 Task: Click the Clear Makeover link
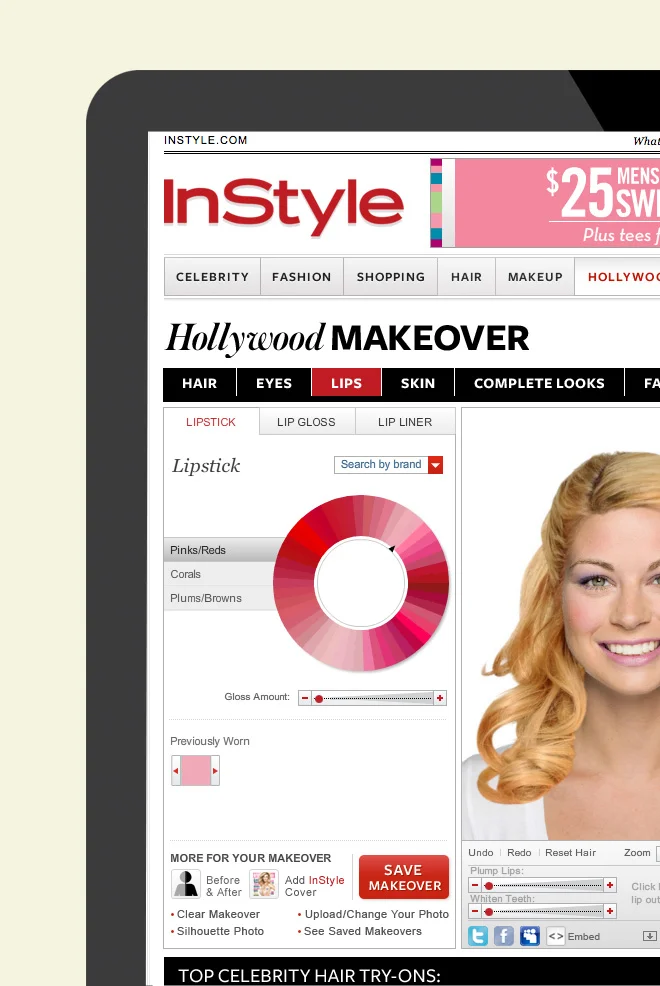tap(218, 914)
